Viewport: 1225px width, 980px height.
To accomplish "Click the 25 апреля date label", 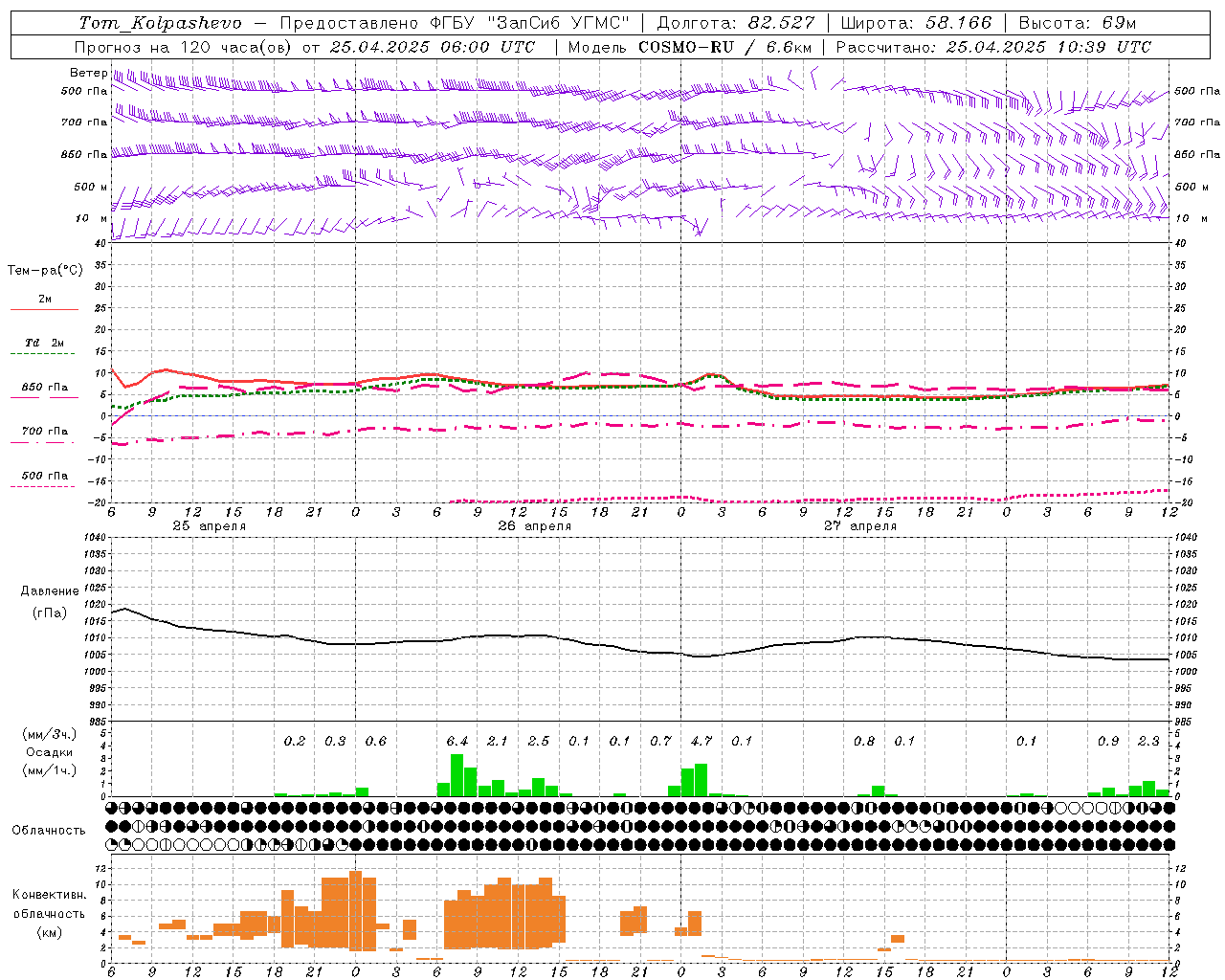I will (210, 526).
